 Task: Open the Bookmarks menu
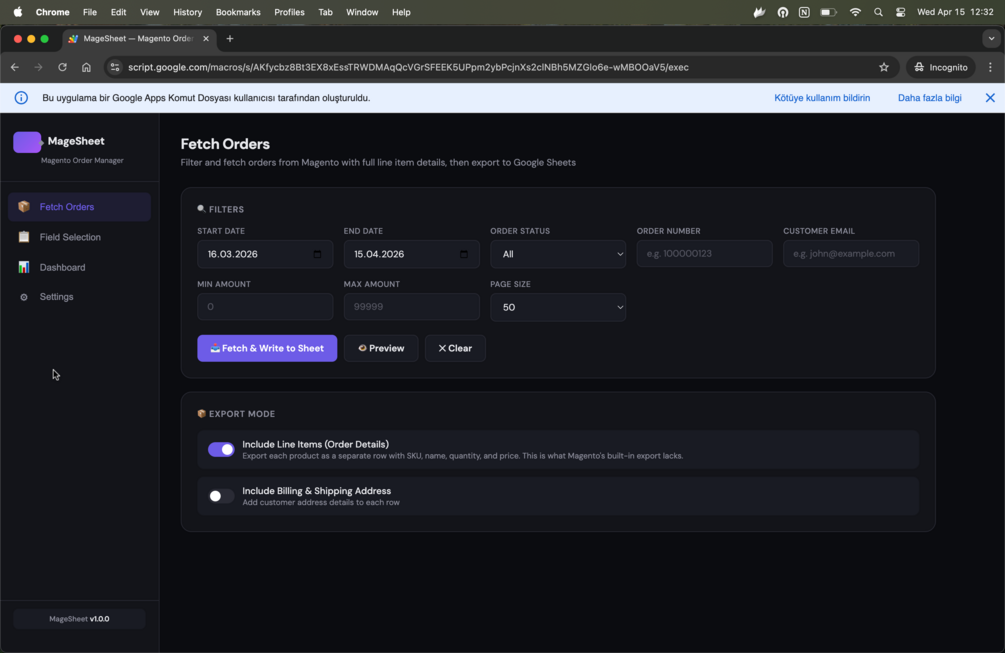click(x=238, y=12)
